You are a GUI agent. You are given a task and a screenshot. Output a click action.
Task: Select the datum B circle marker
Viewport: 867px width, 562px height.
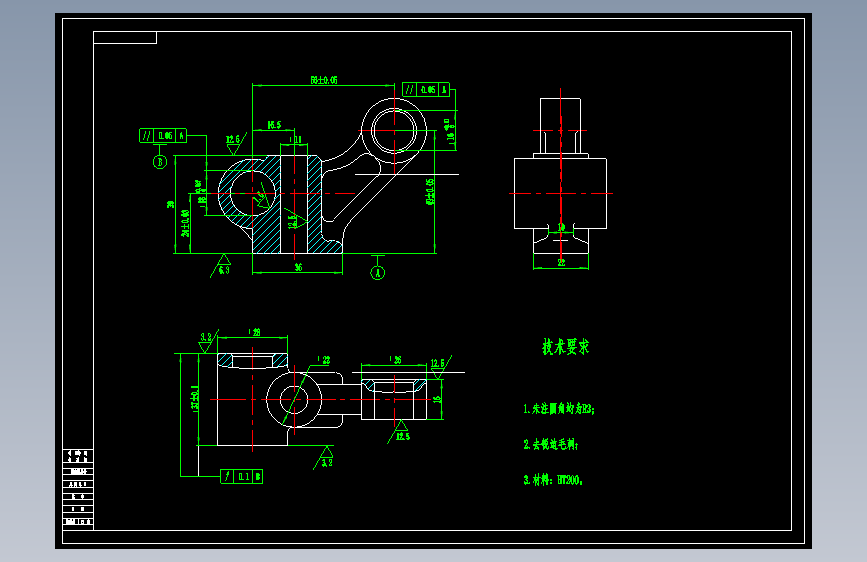click(x=160, y=162)
